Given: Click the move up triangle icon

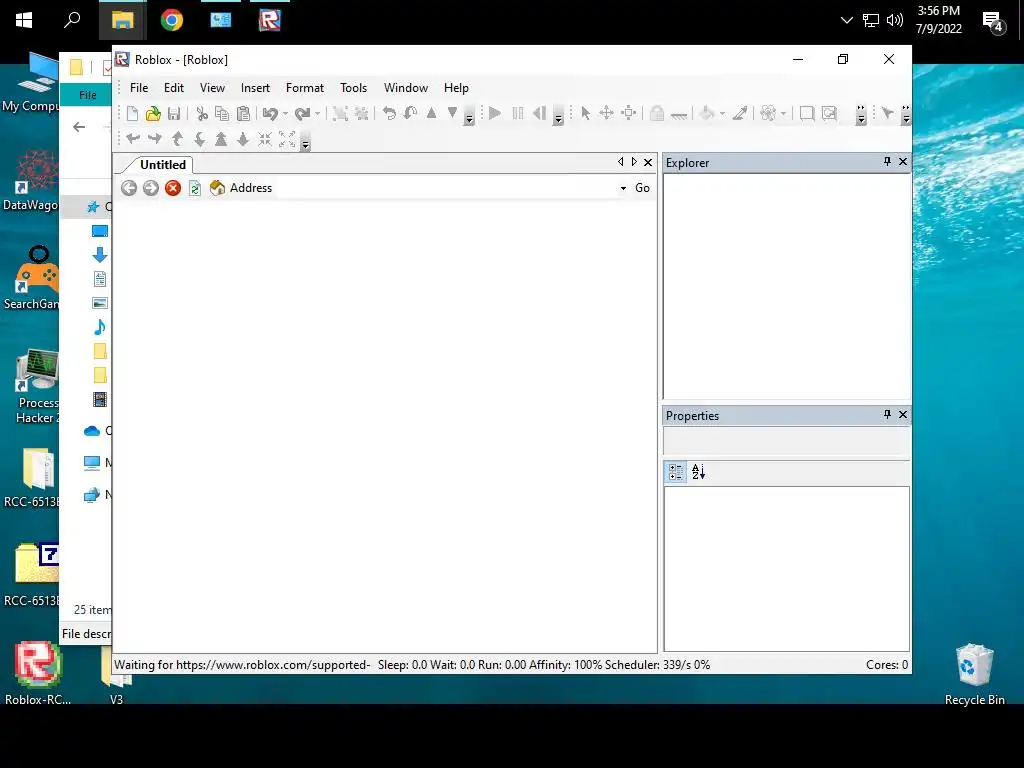Looking at the screenshot, I should click(431, 113).
